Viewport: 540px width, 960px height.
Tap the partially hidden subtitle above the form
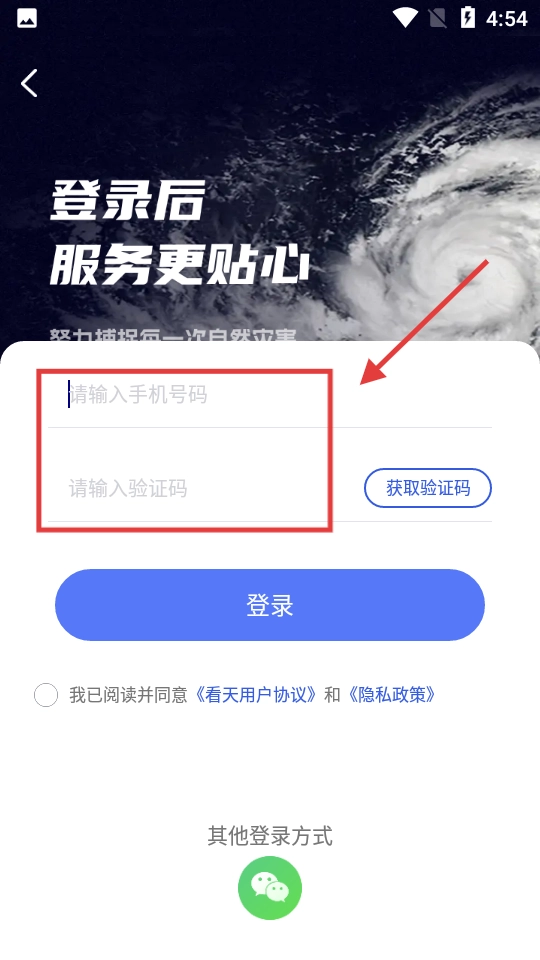pyautogui.click(x=173, y=335)
